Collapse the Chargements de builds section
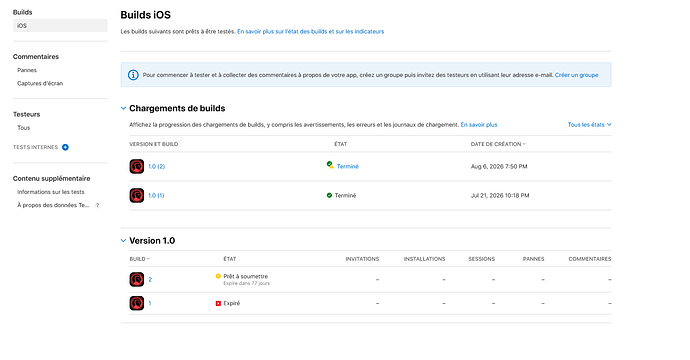The image size is (690, 360). (123, 108)
